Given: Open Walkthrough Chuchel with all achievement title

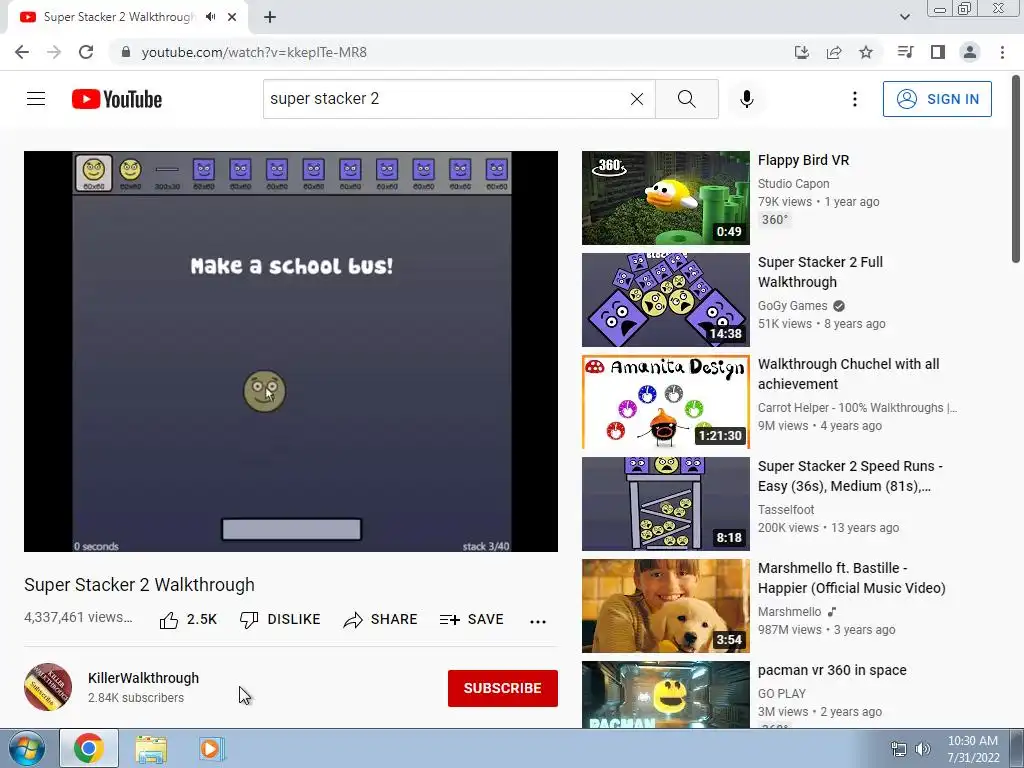Looking at the screenshot, I should click(848, 374).
